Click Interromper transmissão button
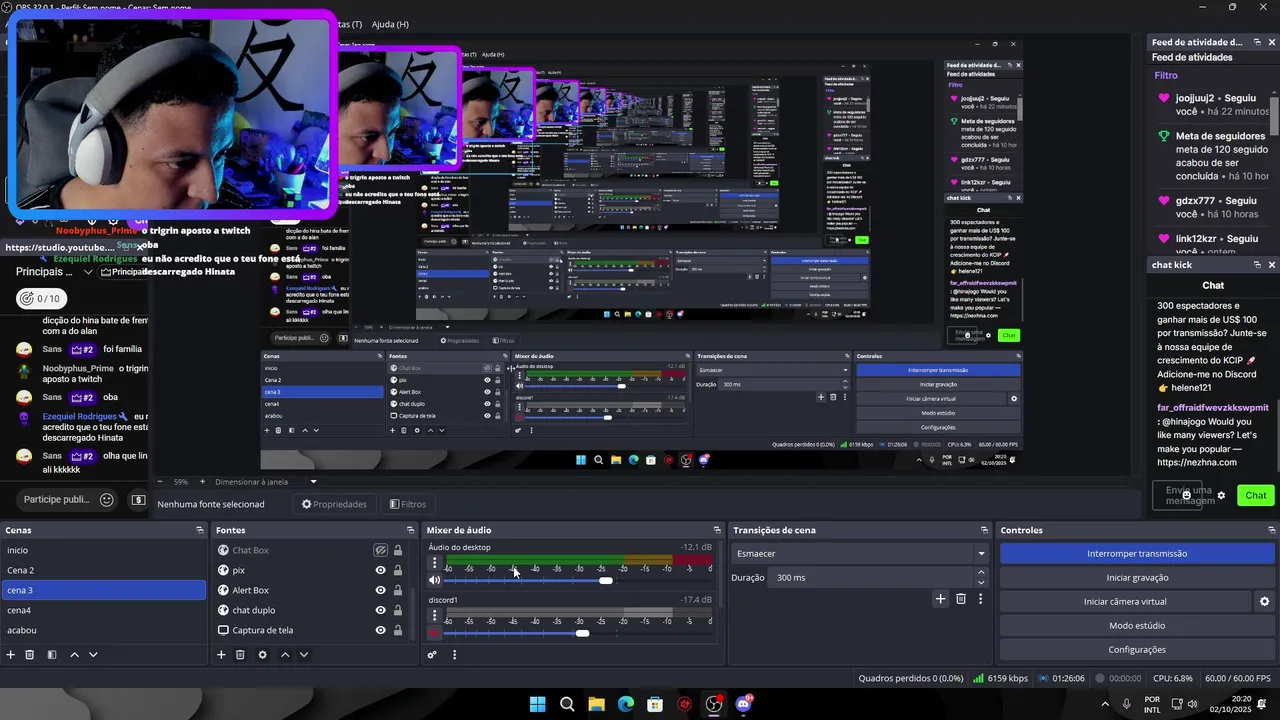Image resolution: width=1280 pixels, height=720 pixels. click(1137, 554)
